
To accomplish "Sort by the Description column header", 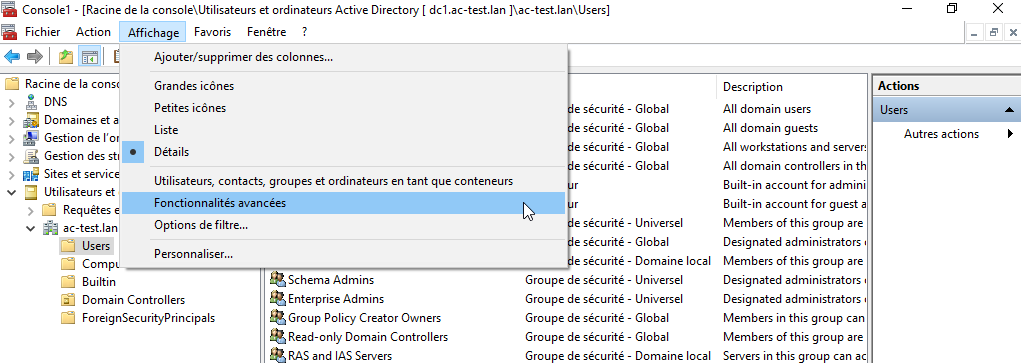I will [753, 87].
